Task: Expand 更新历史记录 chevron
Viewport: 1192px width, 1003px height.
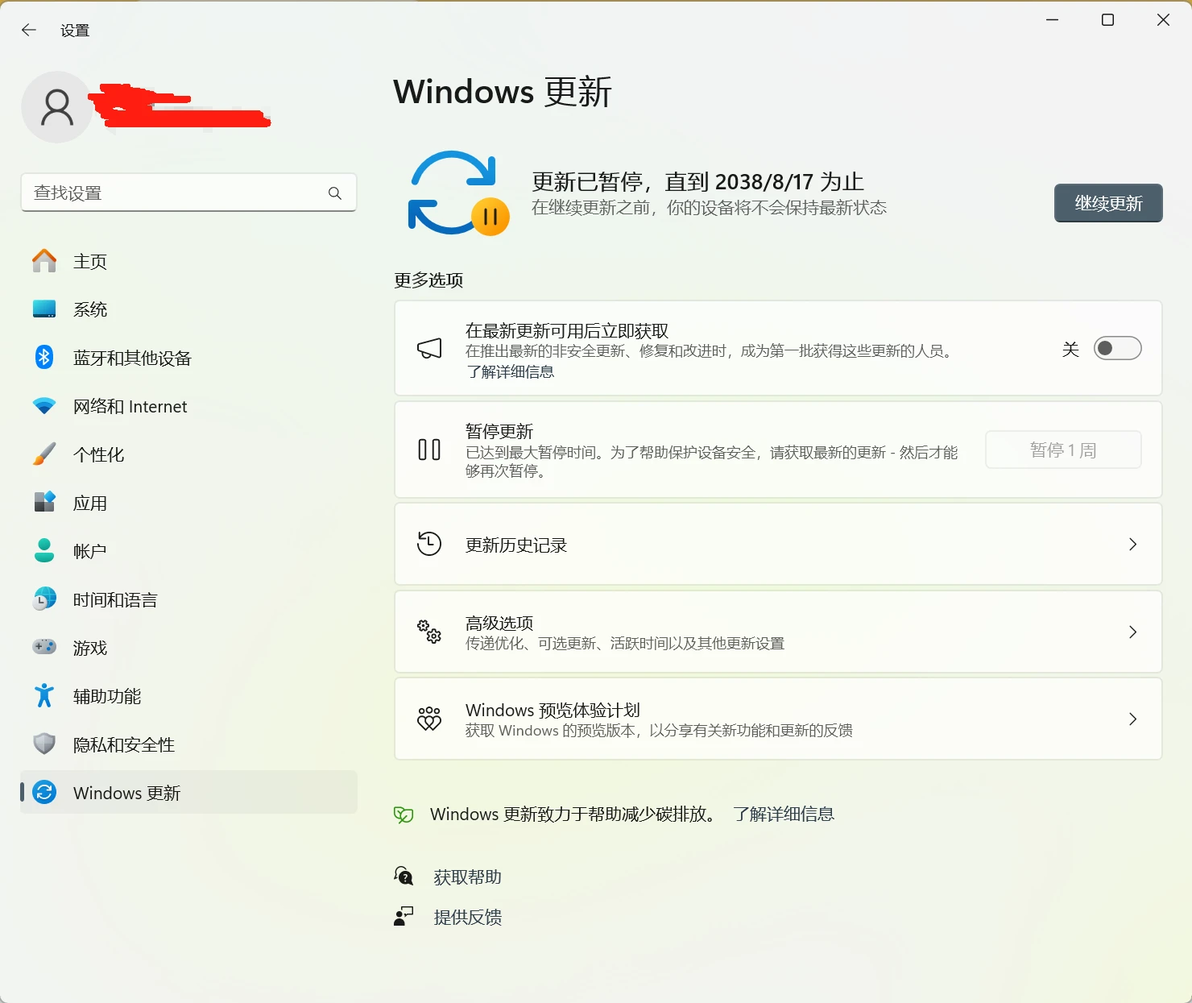Action: pyautogui.click(x=1133, y=544)
